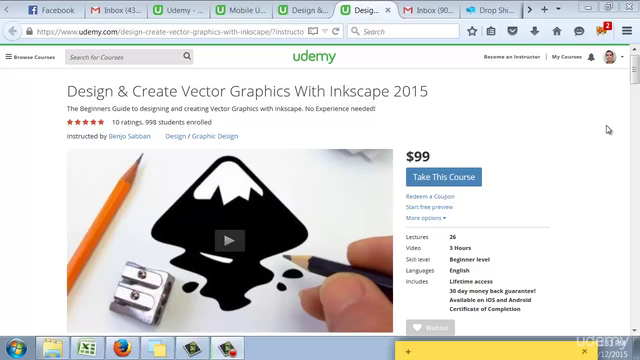
Task: Click the page vertical scrollbar thumb
Action: click(x=634, y=69)
